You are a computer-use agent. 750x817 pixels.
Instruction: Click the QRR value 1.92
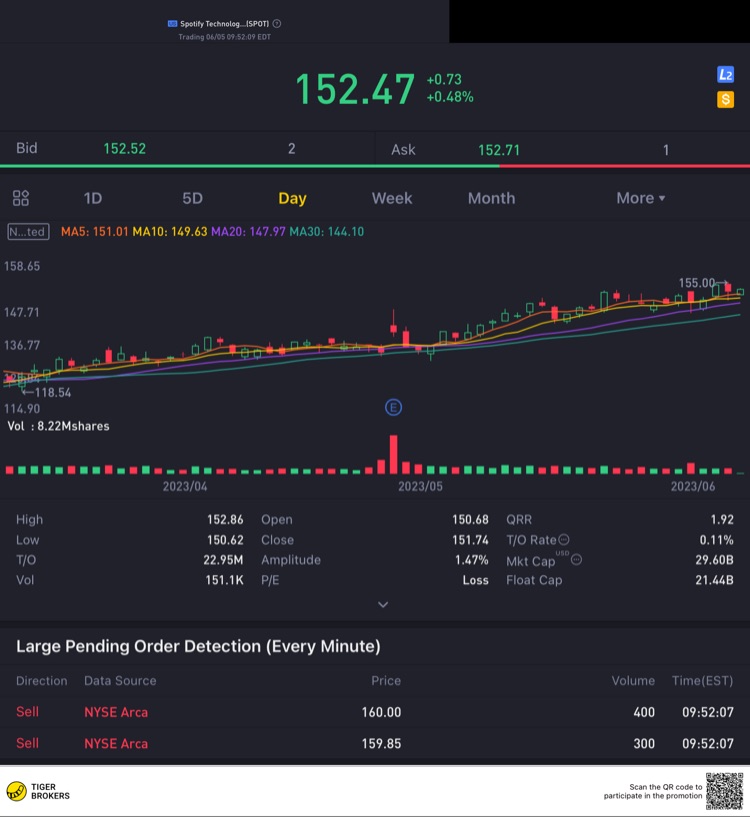pos(722,519)
